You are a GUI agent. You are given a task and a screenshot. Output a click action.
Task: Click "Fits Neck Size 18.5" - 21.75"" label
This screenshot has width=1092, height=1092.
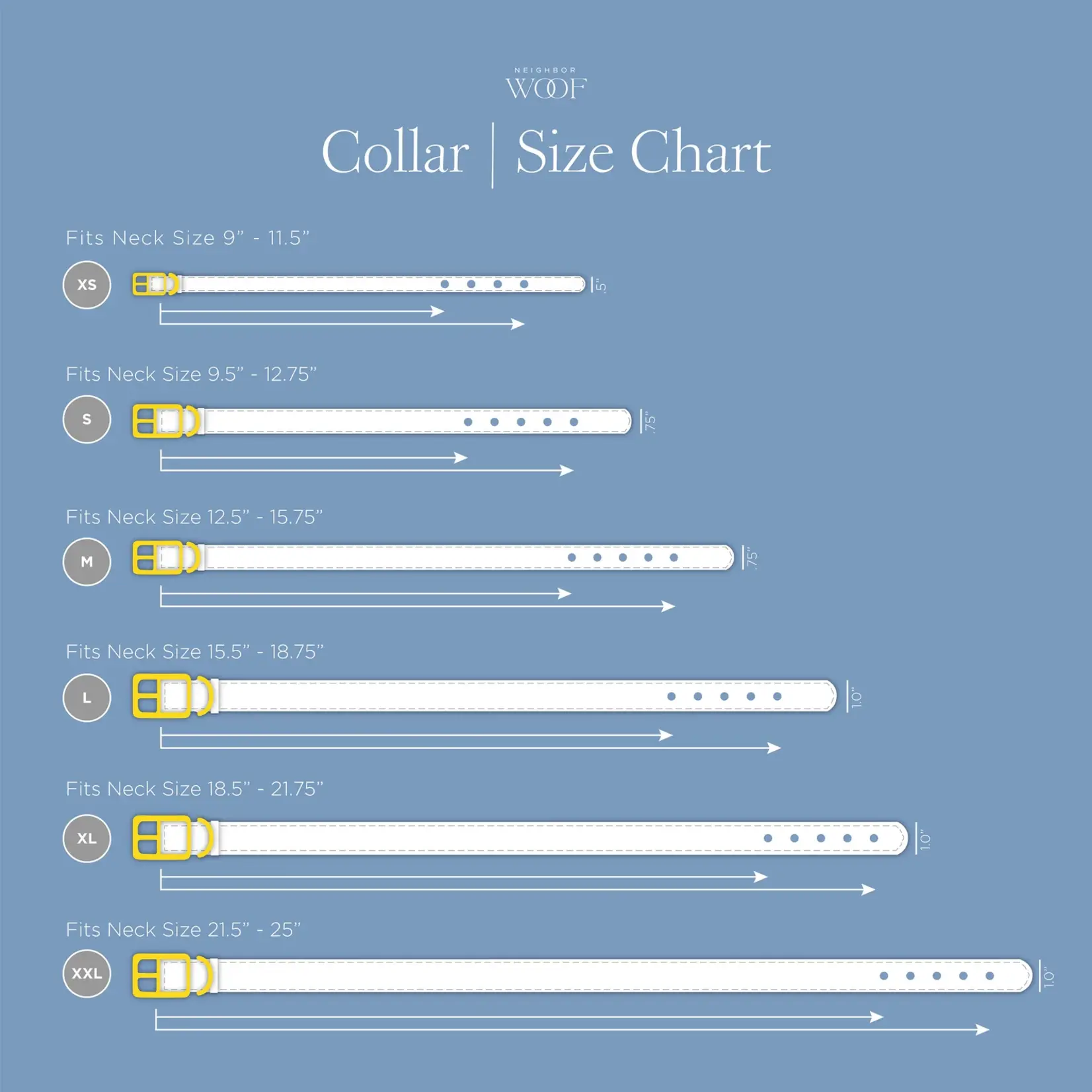pyautogui.click(x=194, y=789)
